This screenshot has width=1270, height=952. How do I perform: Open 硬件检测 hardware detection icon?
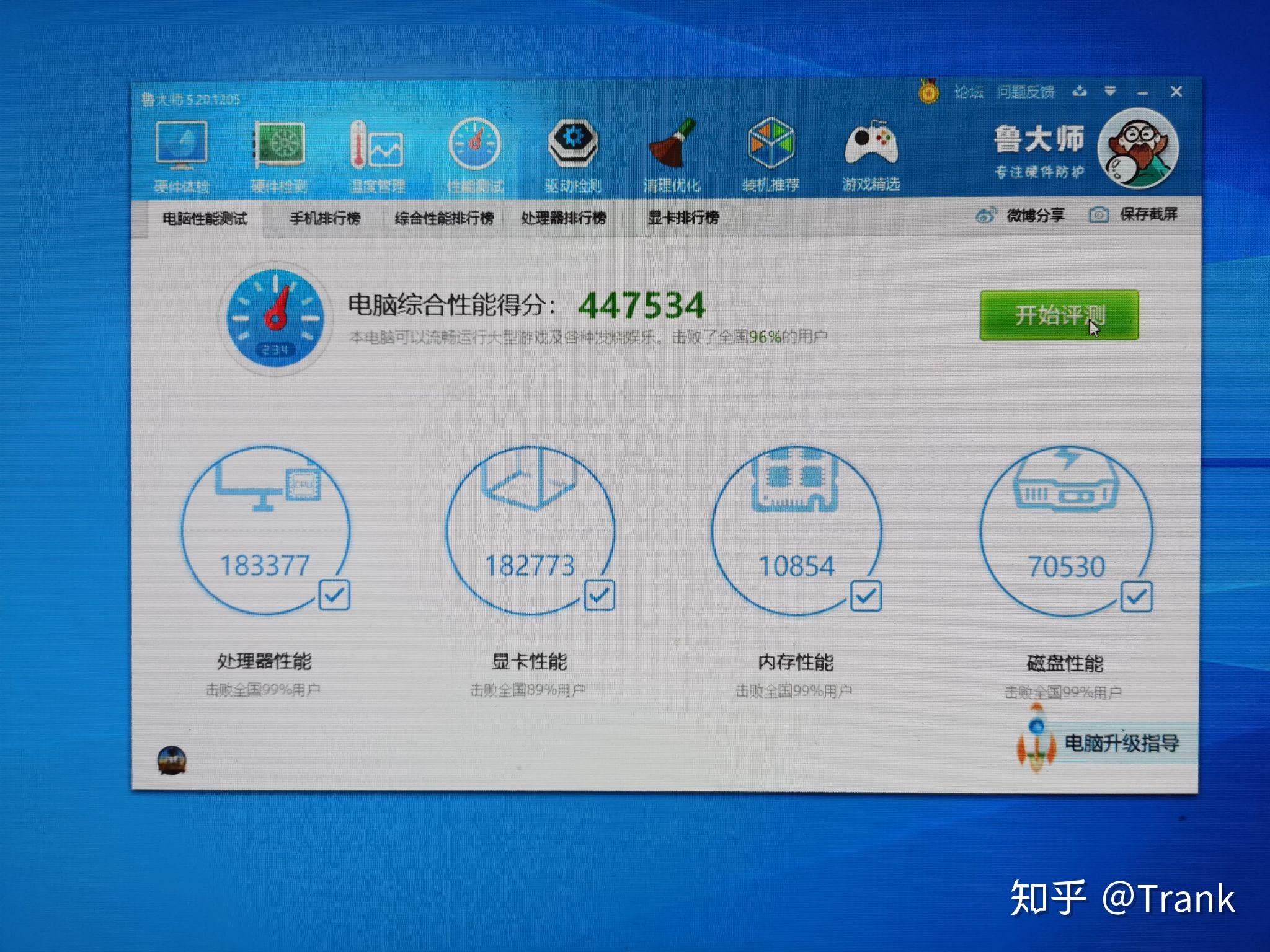(x=280, y=148)
